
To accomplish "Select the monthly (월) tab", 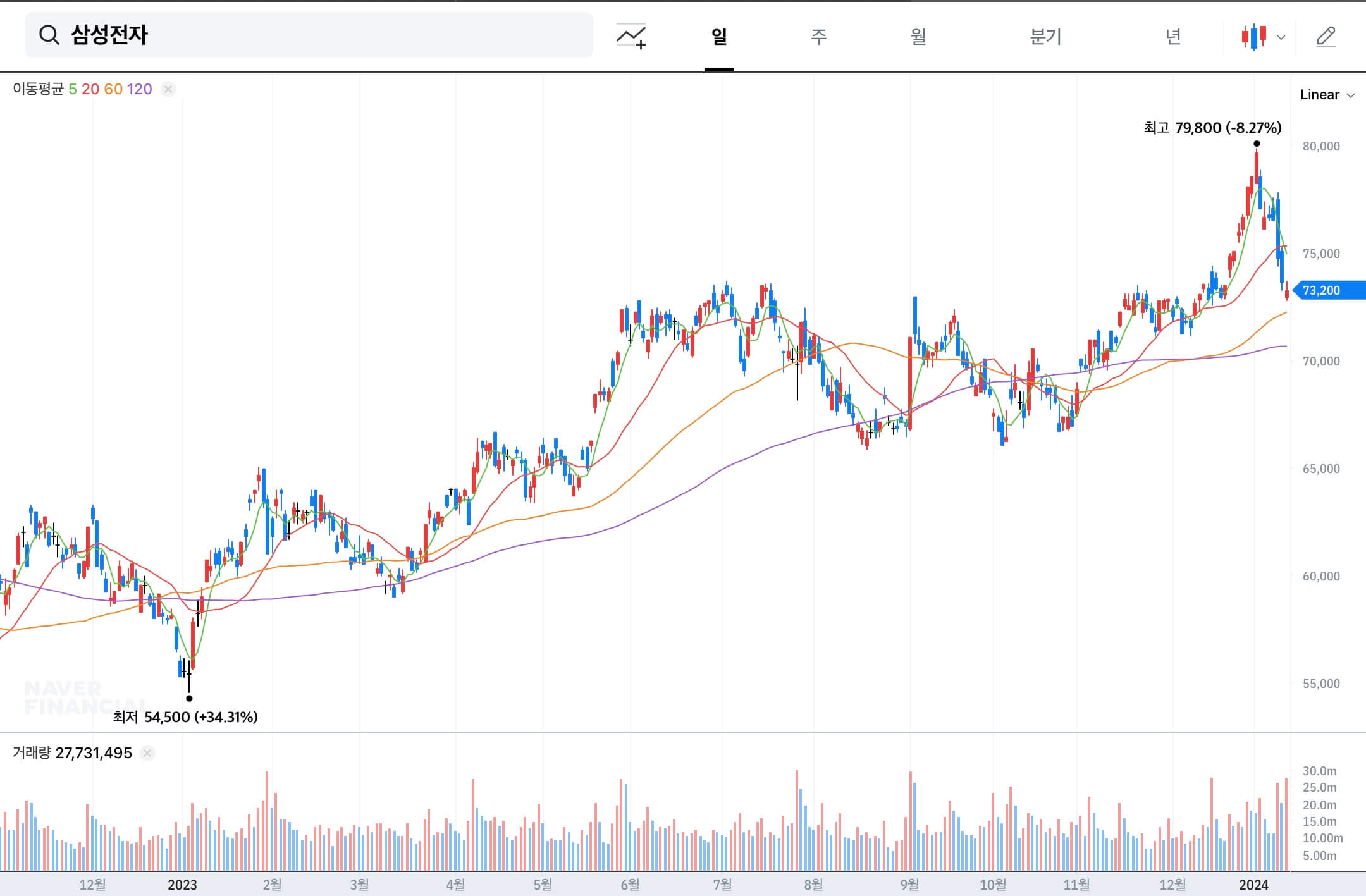I will coord(918,37).
